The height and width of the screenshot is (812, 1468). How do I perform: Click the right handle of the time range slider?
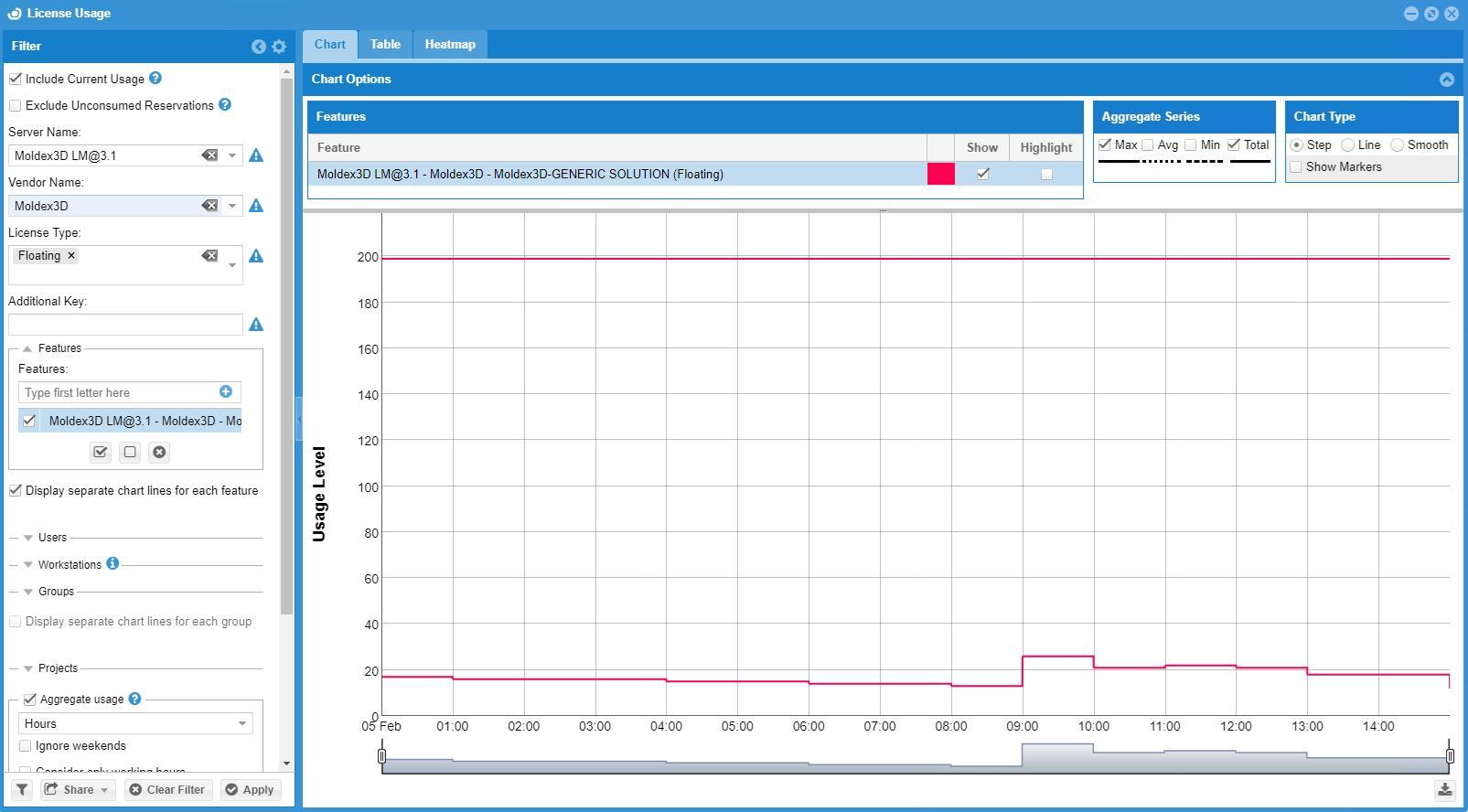pos(1450,756)
